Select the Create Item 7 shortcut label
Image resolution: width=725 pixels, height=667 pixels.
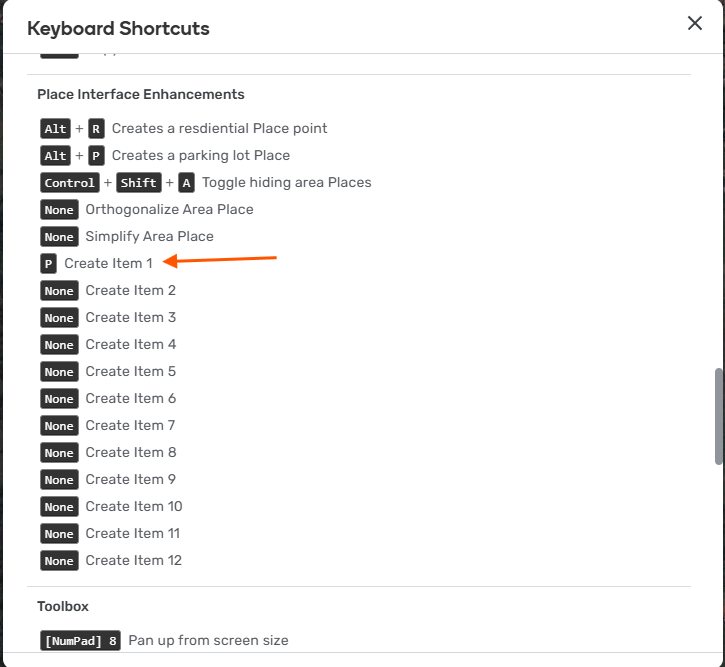tap(131, 426)
